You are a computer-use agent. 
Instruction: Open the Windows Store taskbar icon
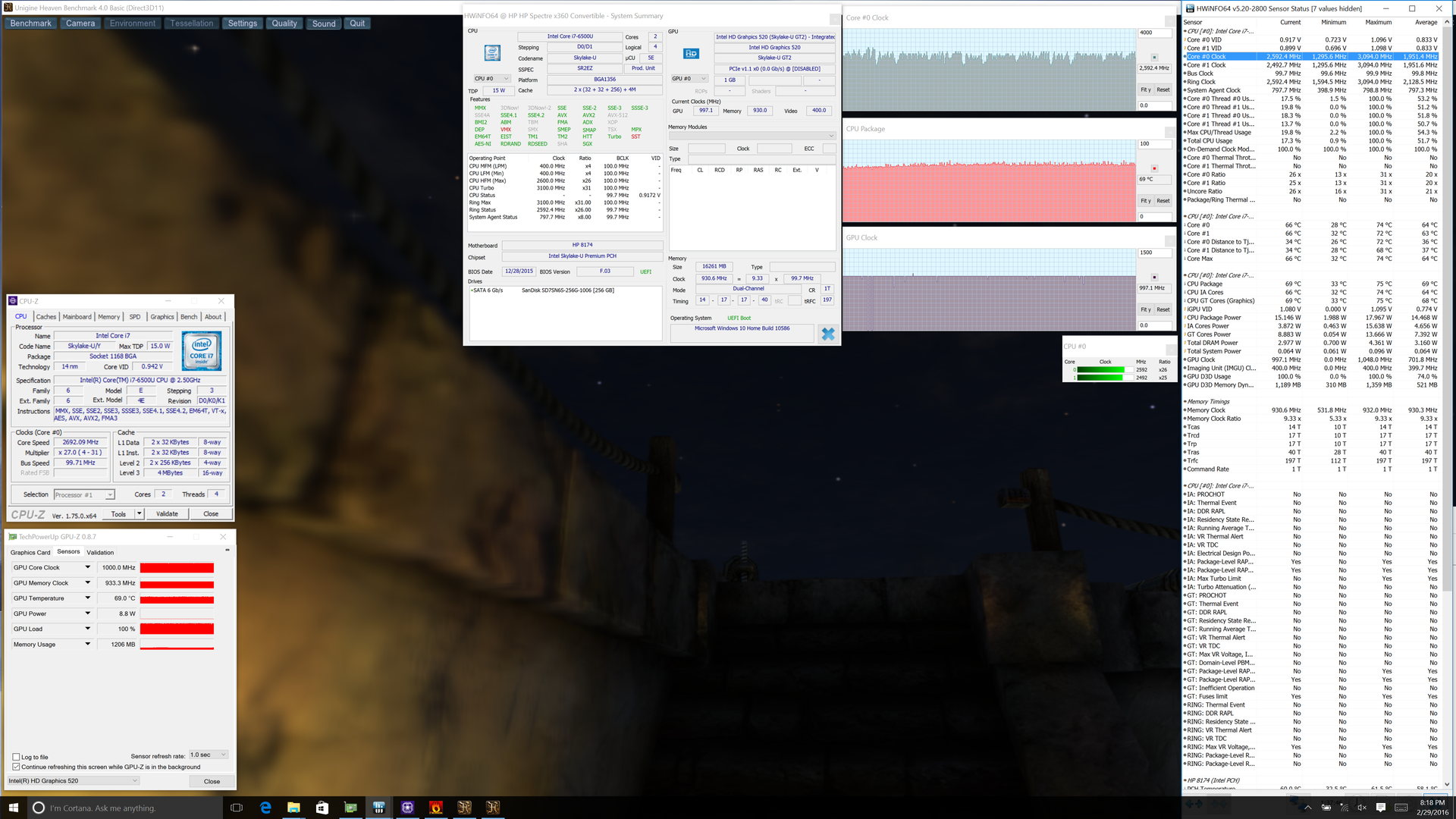click(x=322, y=808)
